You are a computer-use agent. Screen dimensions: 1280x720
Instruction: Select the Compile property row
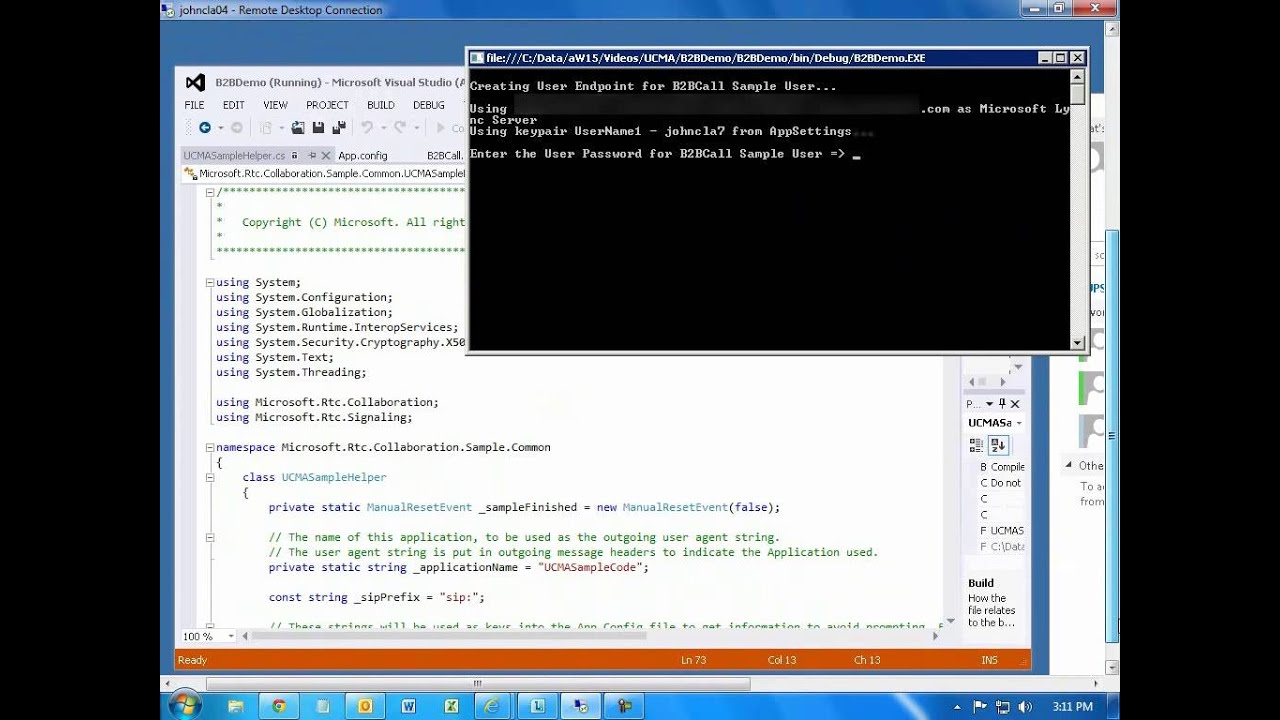(1002, 467)
